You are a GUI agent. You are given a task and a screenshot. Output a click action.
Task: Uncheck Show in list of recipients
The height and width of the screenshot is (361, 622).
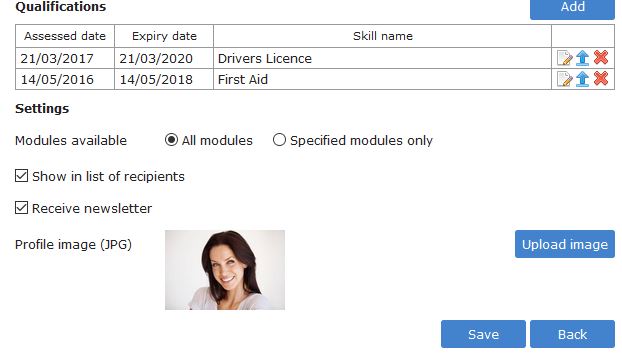pyautogui.click(x=21, y=176)
